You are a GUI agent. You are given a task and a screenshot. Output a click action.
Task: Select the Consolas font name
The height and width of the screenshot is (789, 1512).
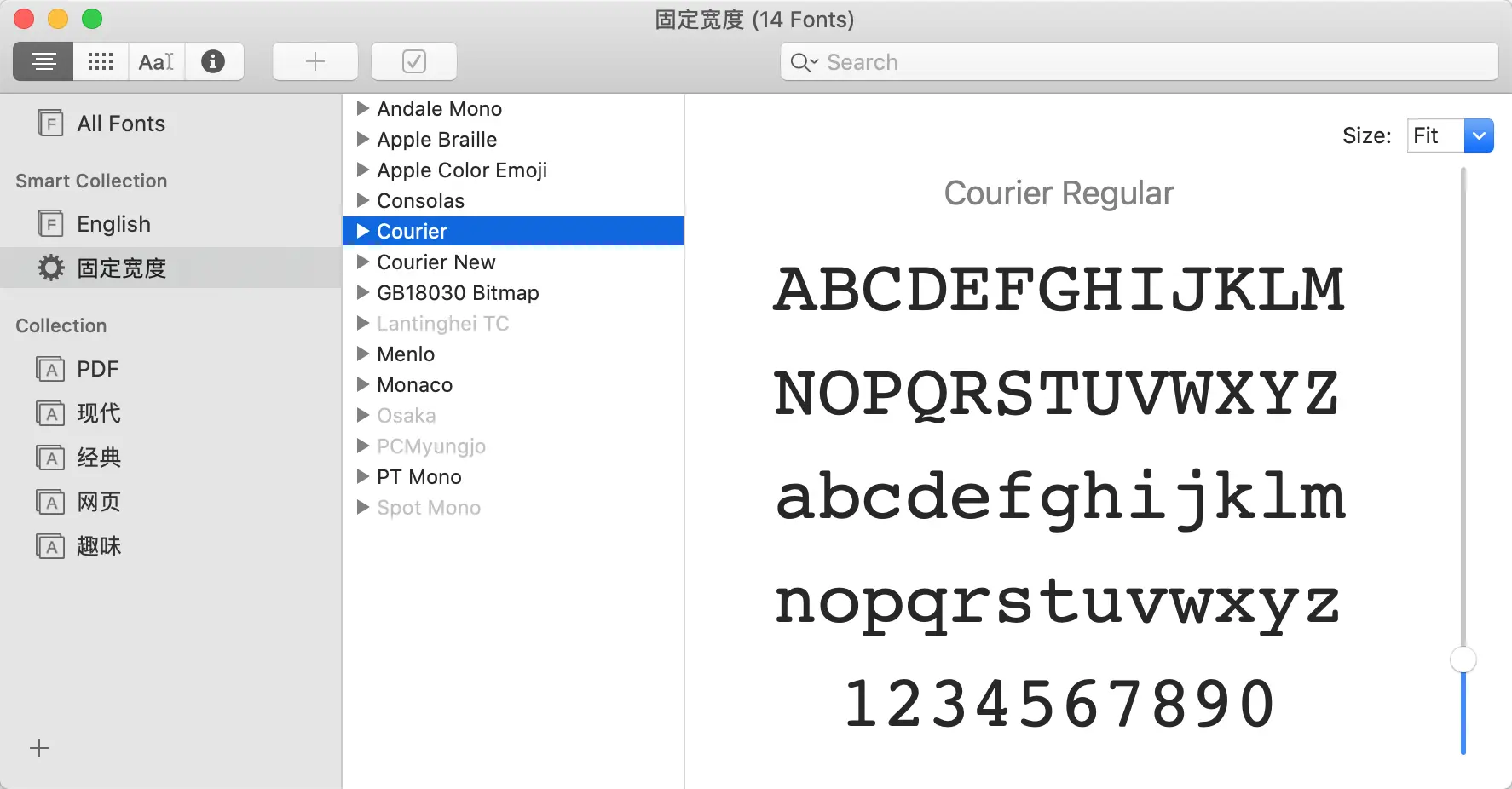coord(421,201)
